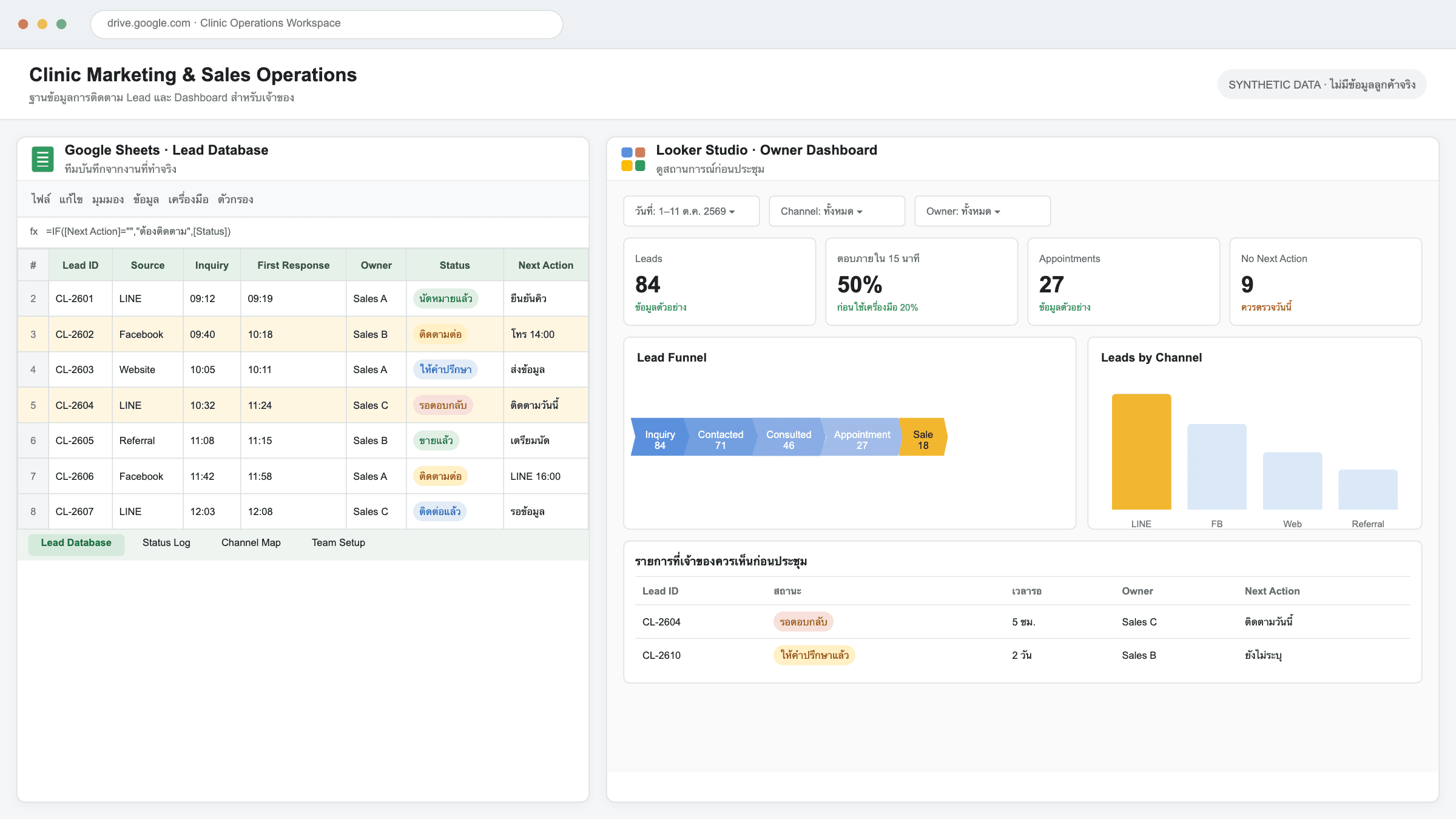Open the ตัวกรอง menu in Sheets
Image resolution: width=1456 pixels, height=819 pixels.
[235, 199]
